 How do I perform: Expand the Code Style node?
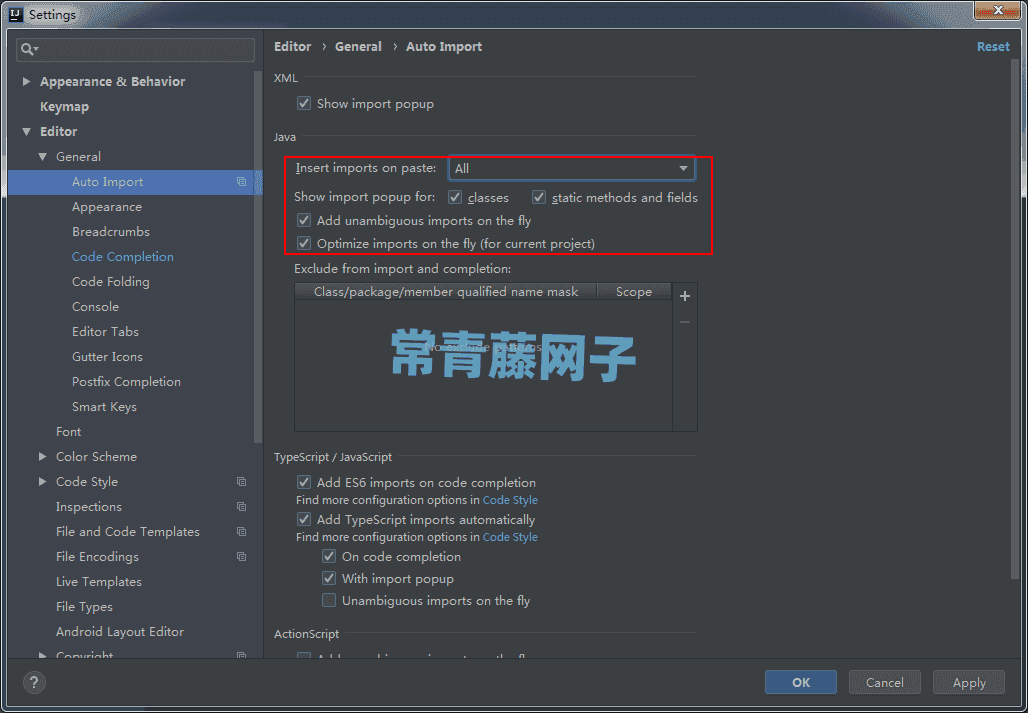point(43,482)
